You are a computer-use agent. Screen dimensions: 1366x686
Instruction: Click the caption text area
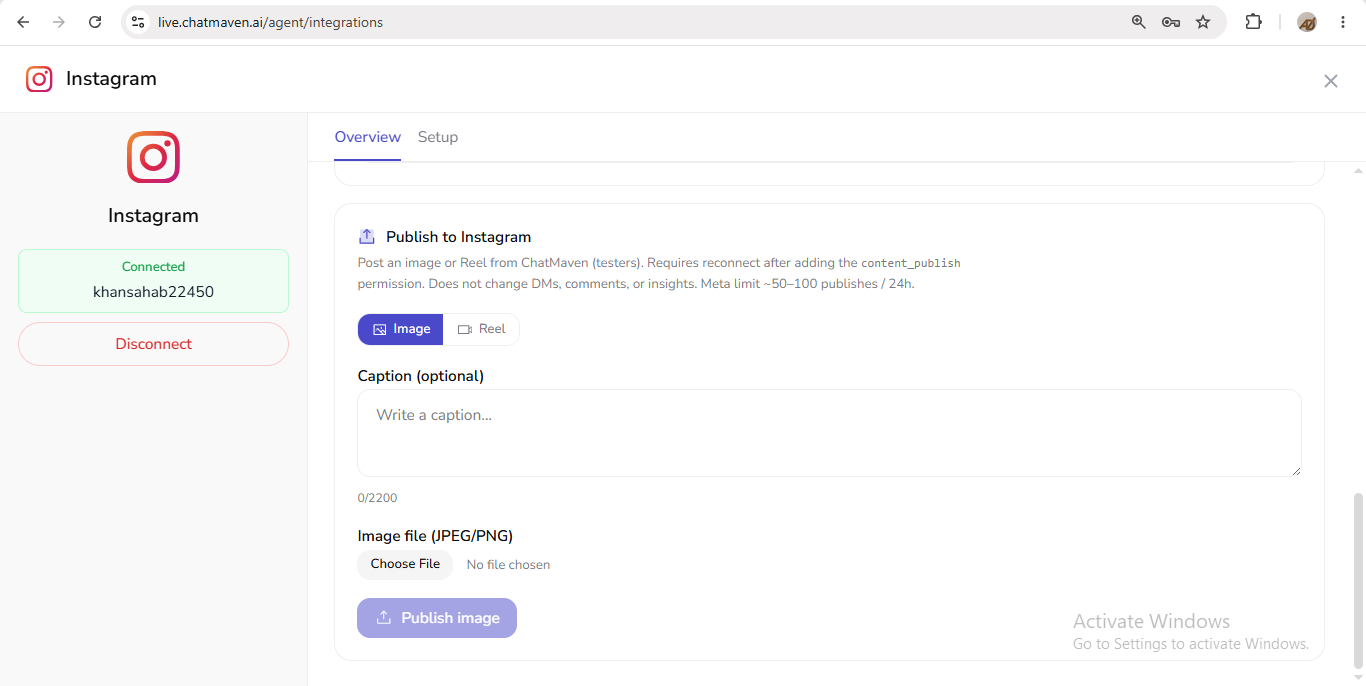tap(829, 433)
